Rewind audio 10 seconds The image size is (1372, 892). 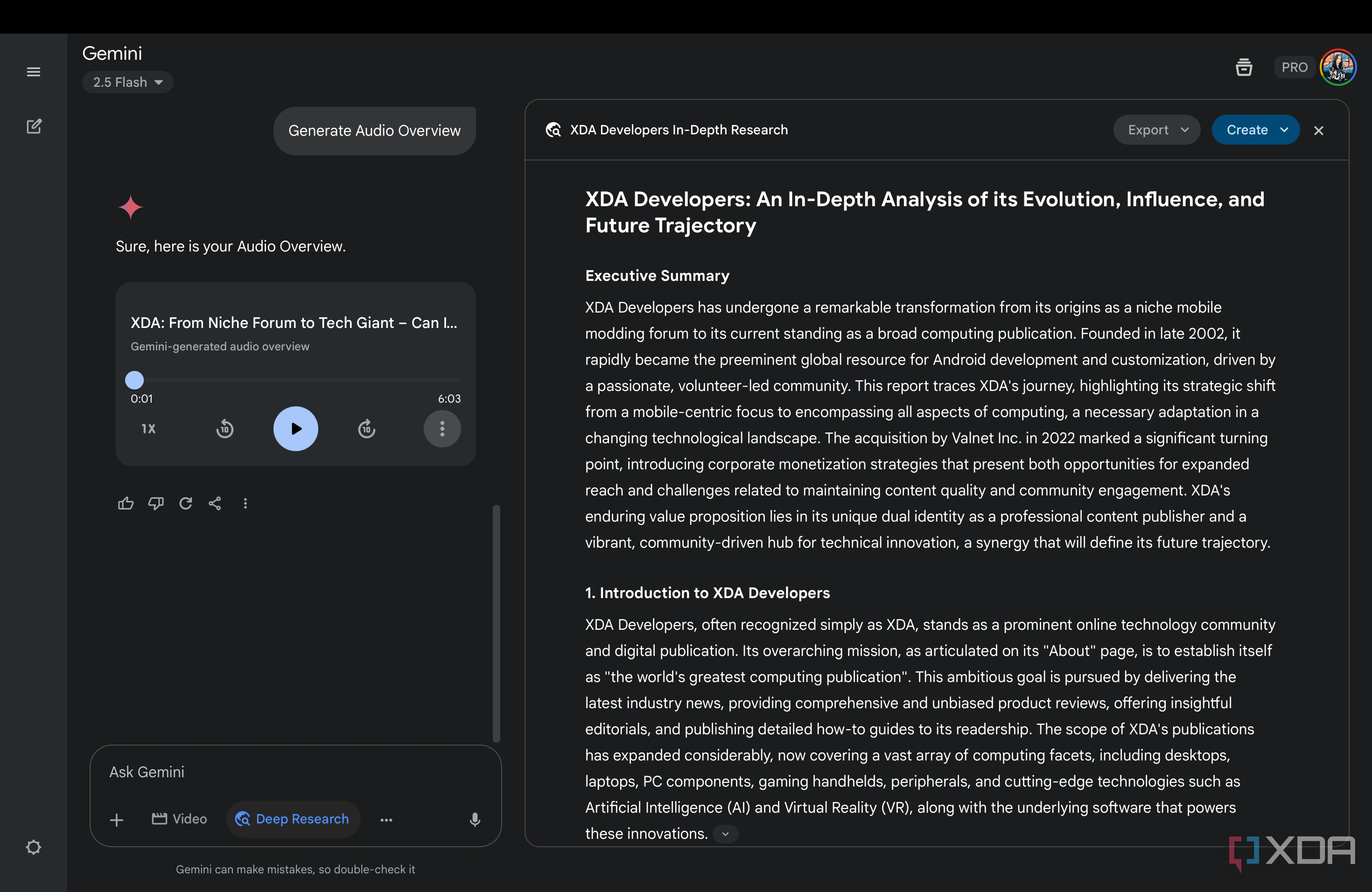tap(225, 429)
